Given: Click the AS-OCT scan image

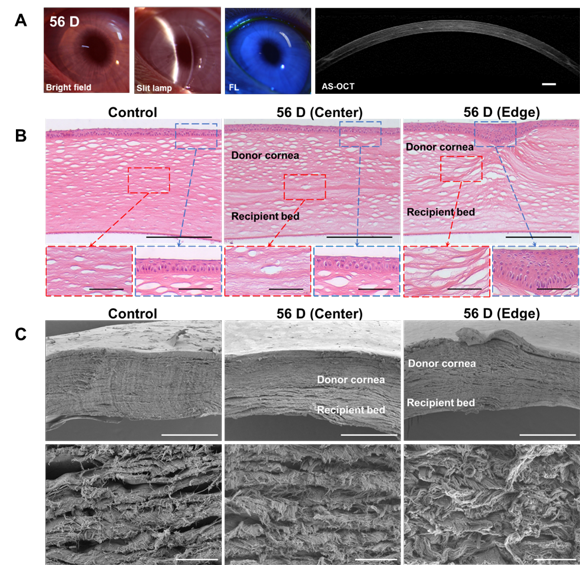Looking at the screenshot, I should [447, 50].
